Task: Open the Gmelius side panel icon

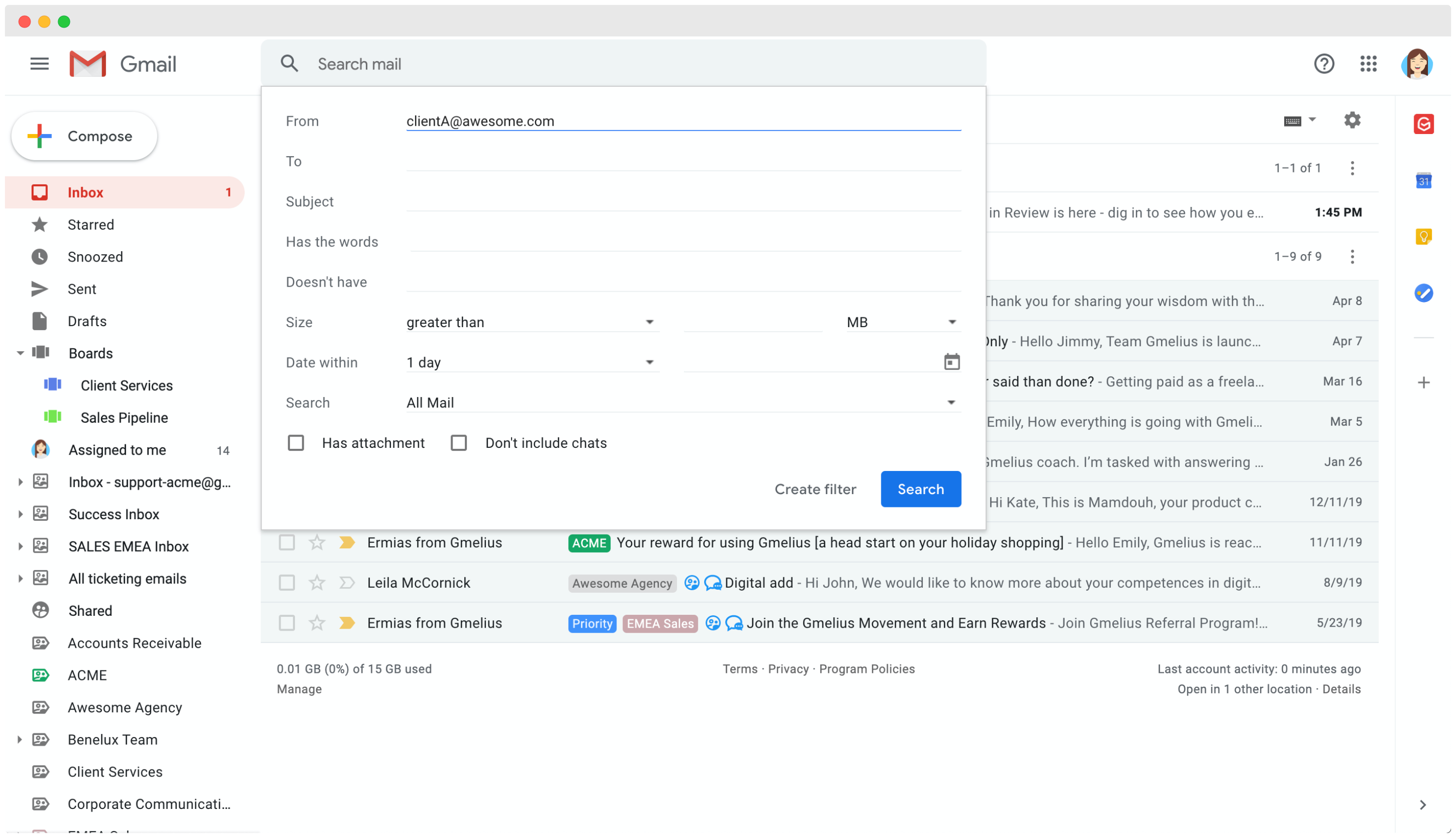Action: [1423, 124]
